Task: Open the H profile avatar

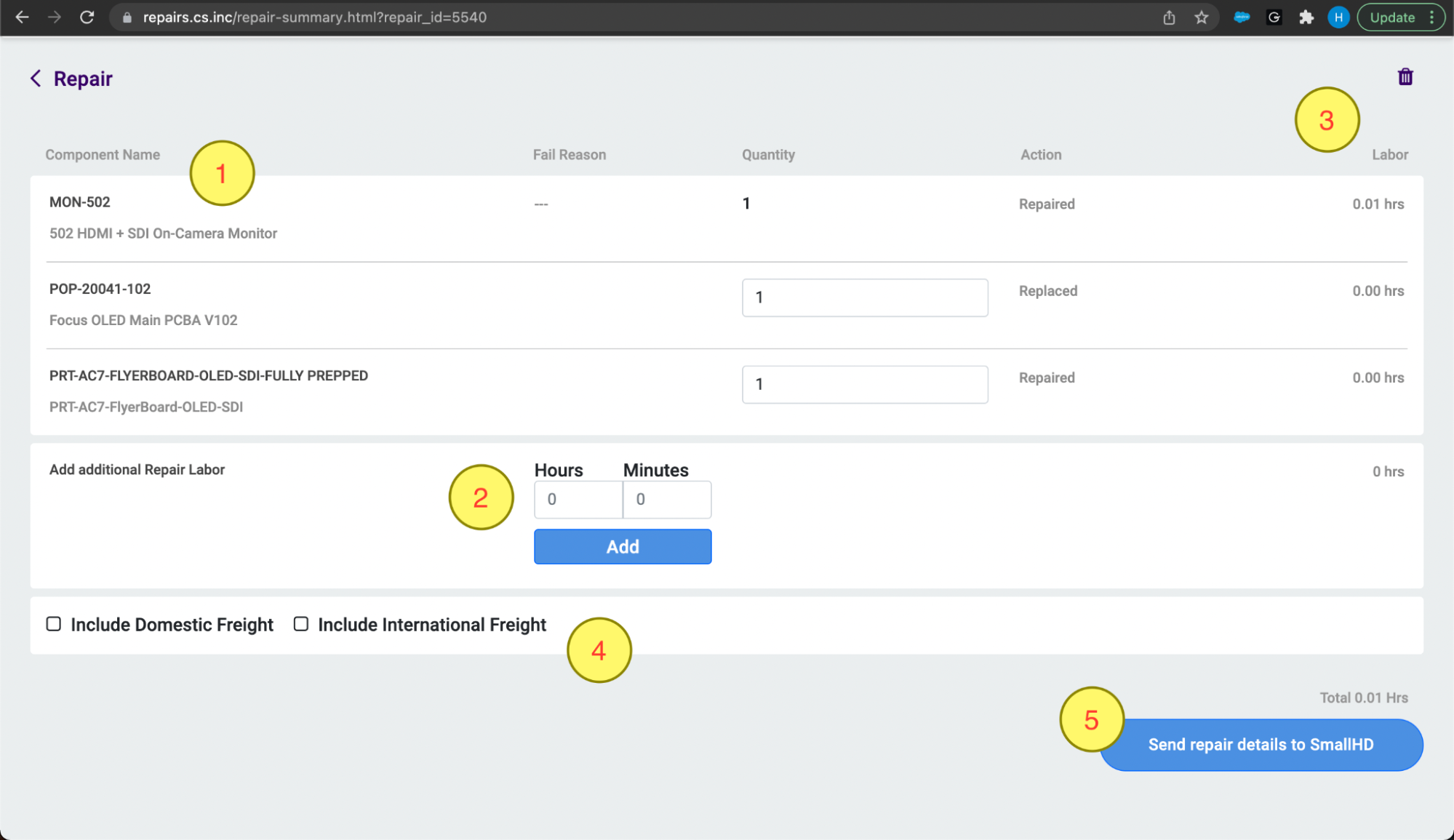Action: tap(1338, 17)
